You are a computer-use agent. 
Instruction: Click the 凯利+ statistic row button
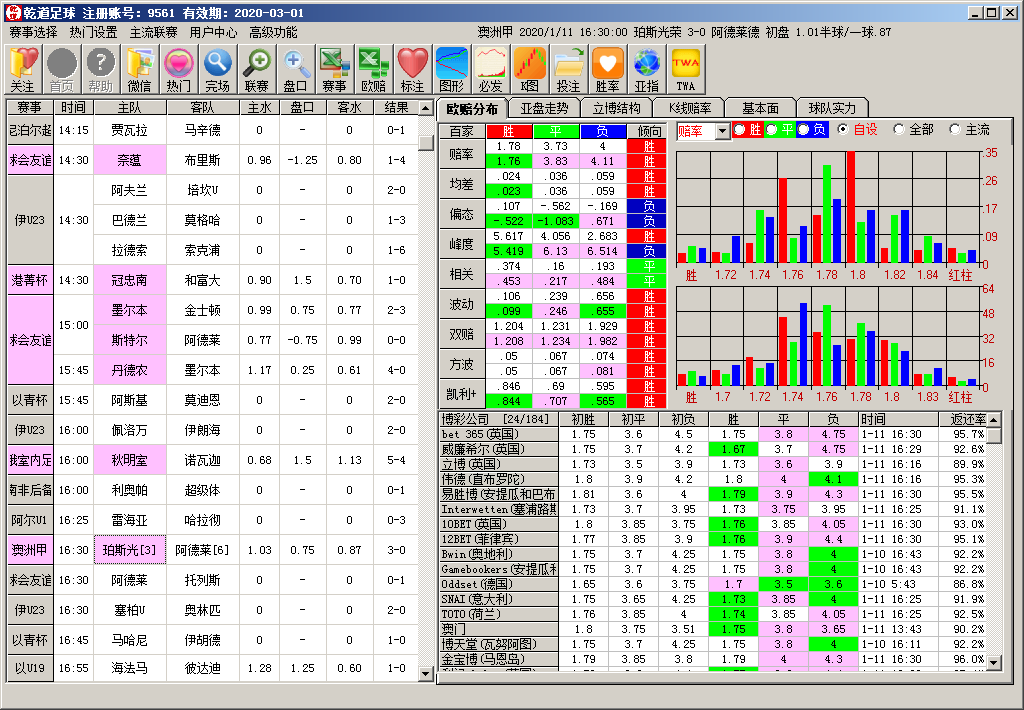click(462, 395)
